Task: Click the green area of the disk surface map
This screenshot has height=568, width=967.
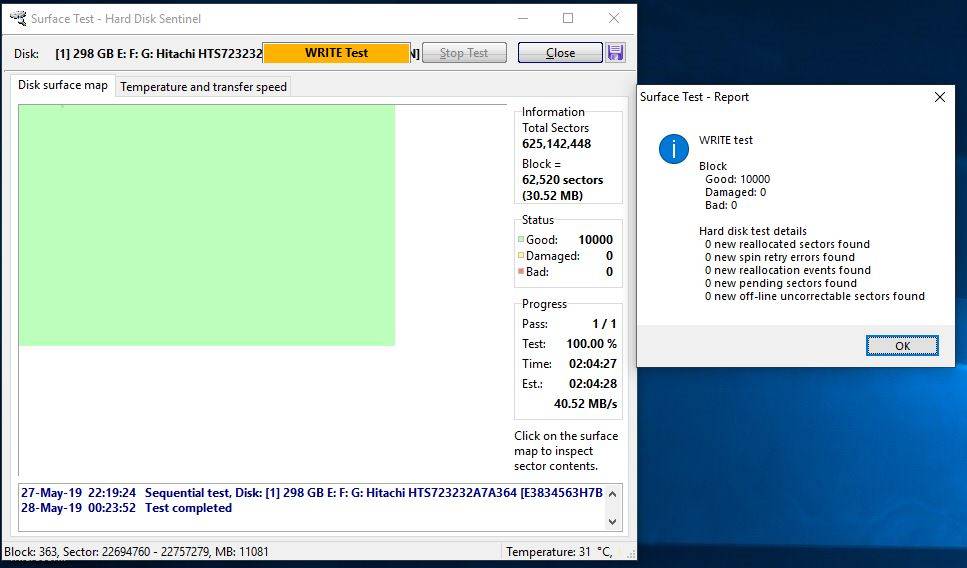Action: tap(207, 225)
